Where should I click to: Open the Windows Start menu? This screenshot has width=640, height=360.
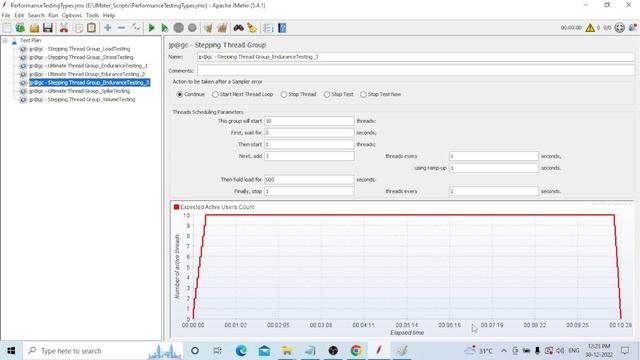(x=11, y=351)
